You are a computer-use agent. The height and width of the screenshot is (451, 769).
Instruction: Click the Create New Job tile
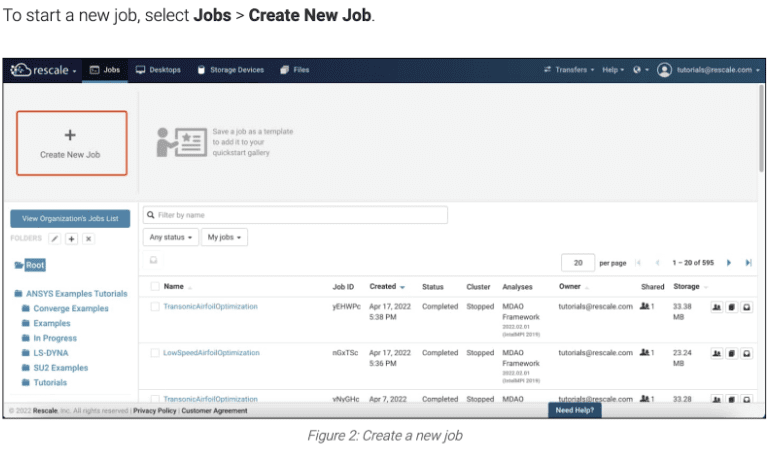[x=71, y=143]
